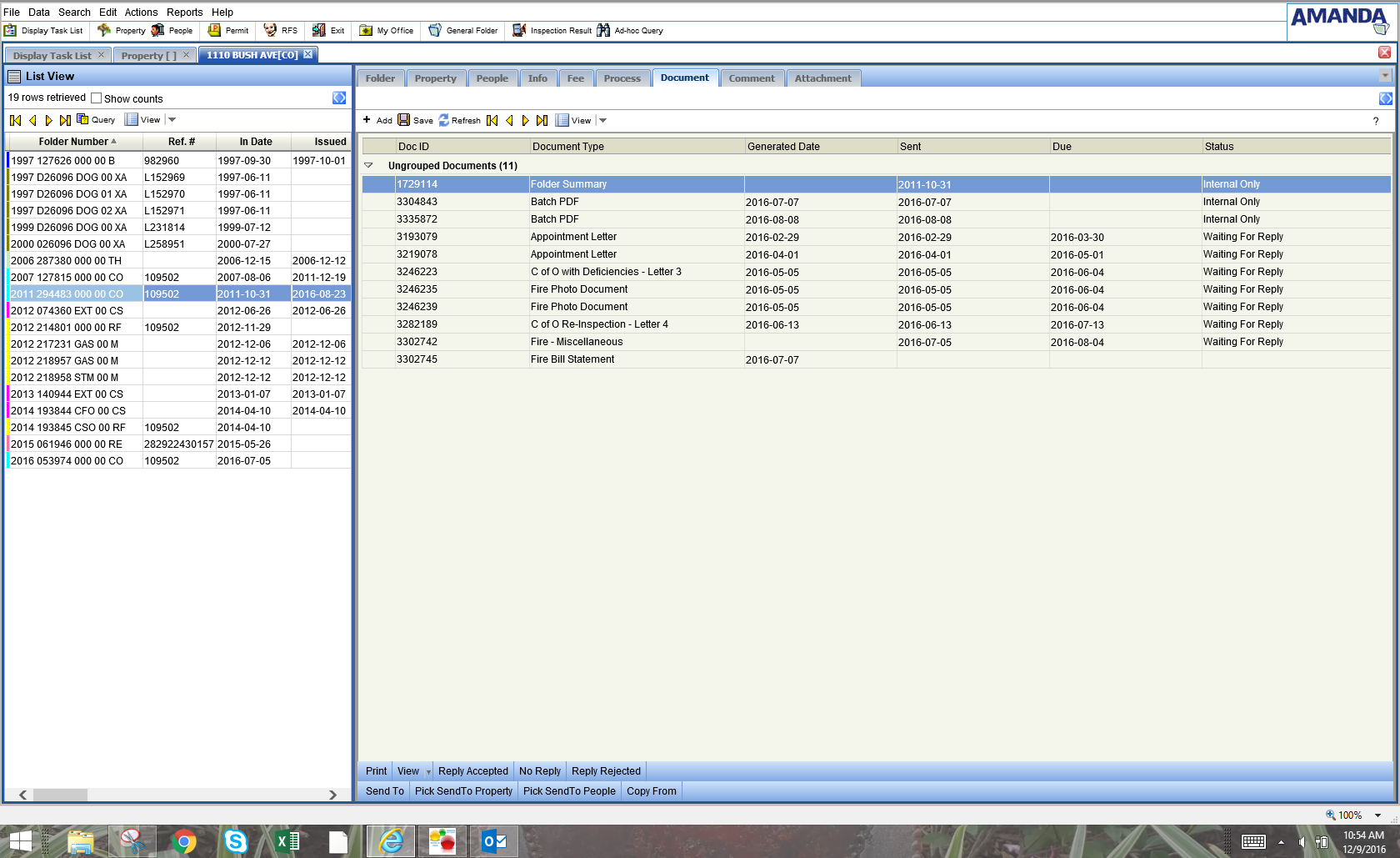The width and height of the screenshot is (1400, 858).
Task: Switch to the Attachment tab
Action: pos(822,78)
